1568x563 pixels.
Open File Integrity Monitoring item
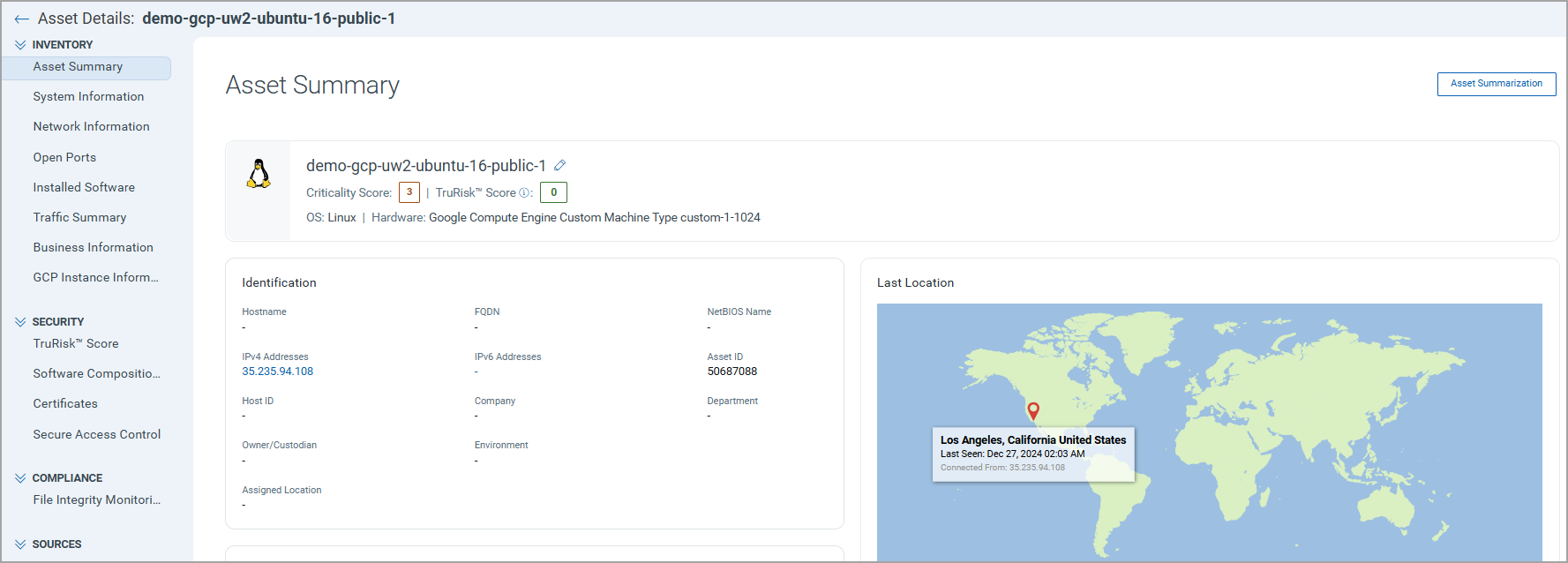click(x=96, y=500)
